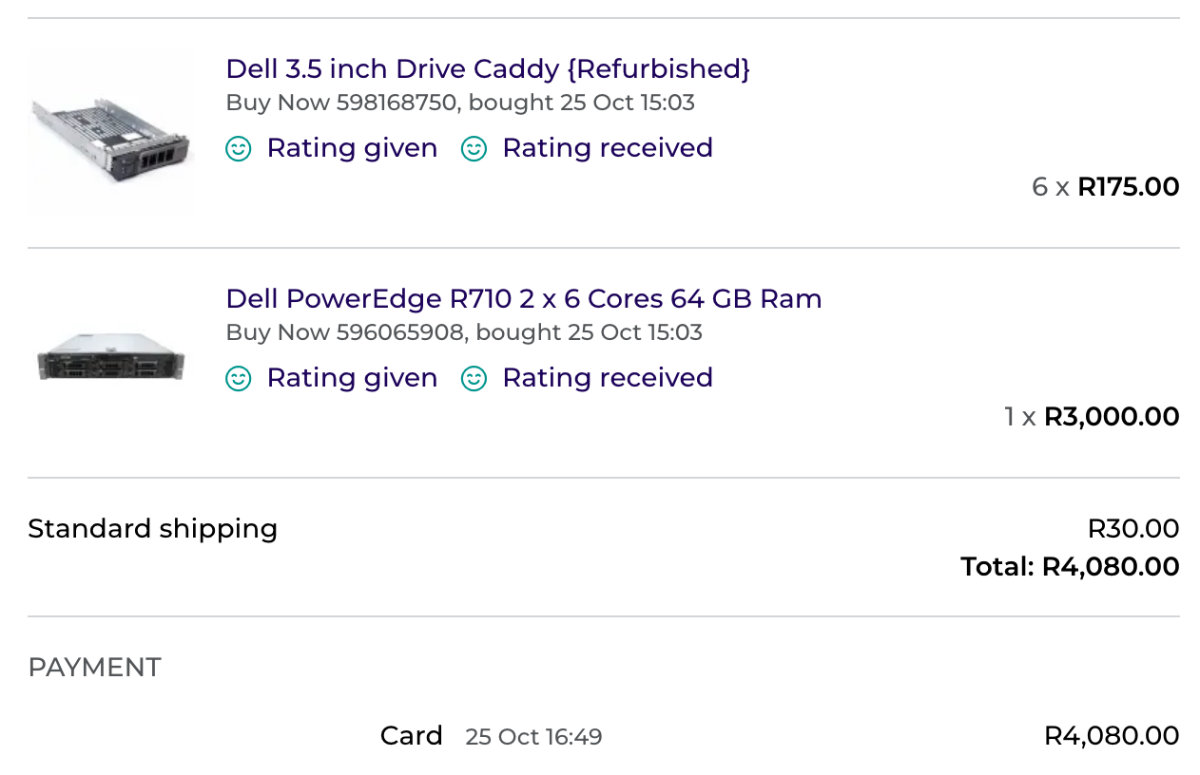
Task: Click the 1 x R3,000.00 price
Action: [x=1092, y=417]
